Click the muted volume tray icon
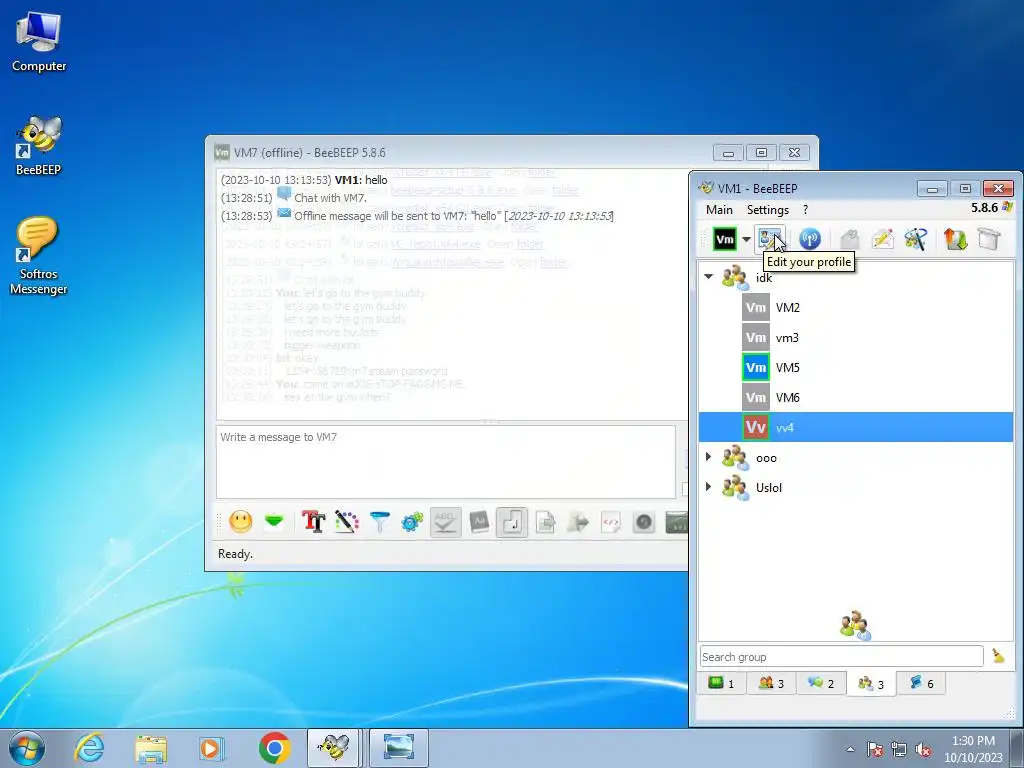1024x768 pixels. 923,749
